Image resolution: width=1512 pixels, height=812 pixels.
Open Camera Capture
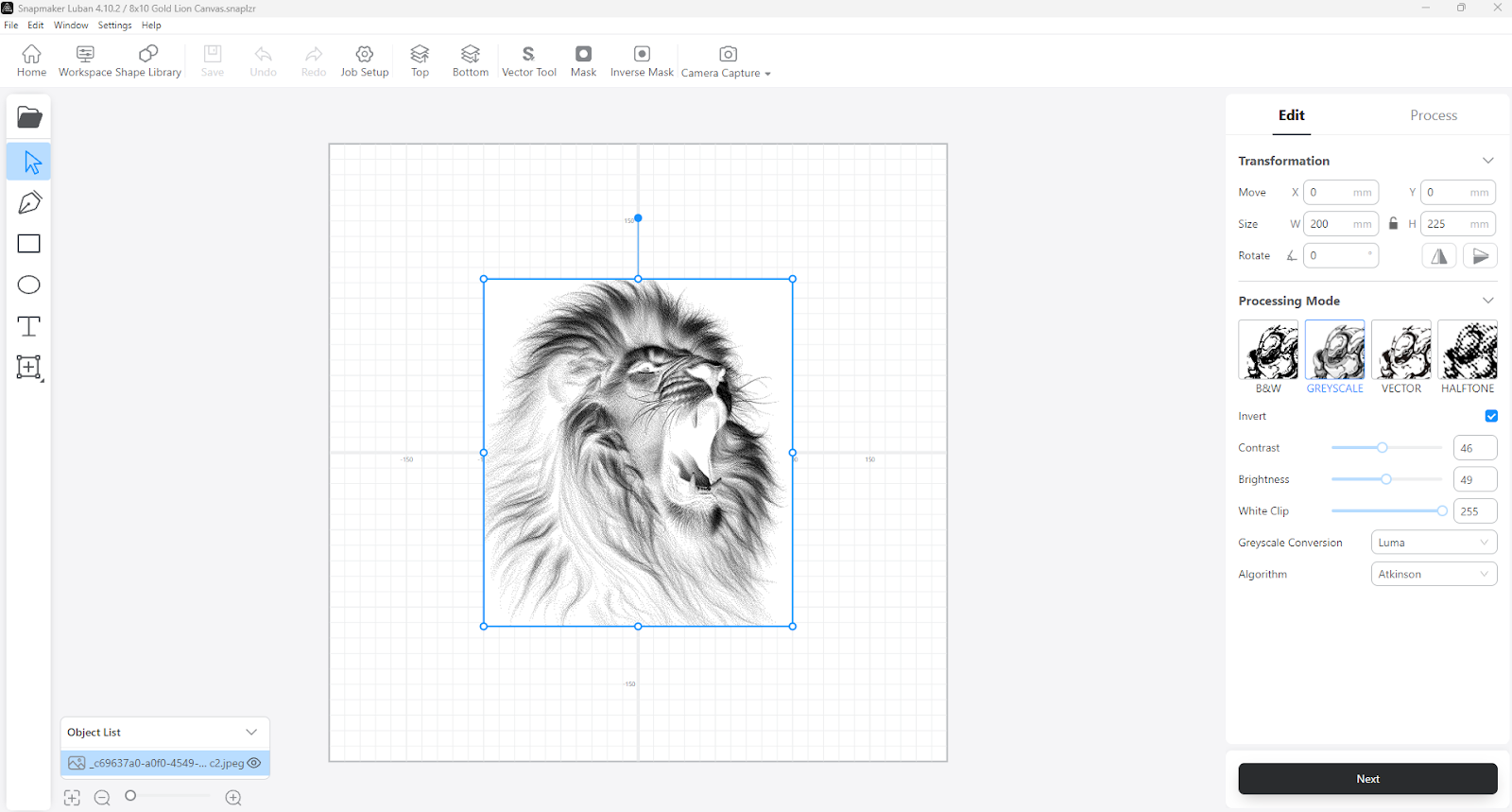(x=721, y=60)
